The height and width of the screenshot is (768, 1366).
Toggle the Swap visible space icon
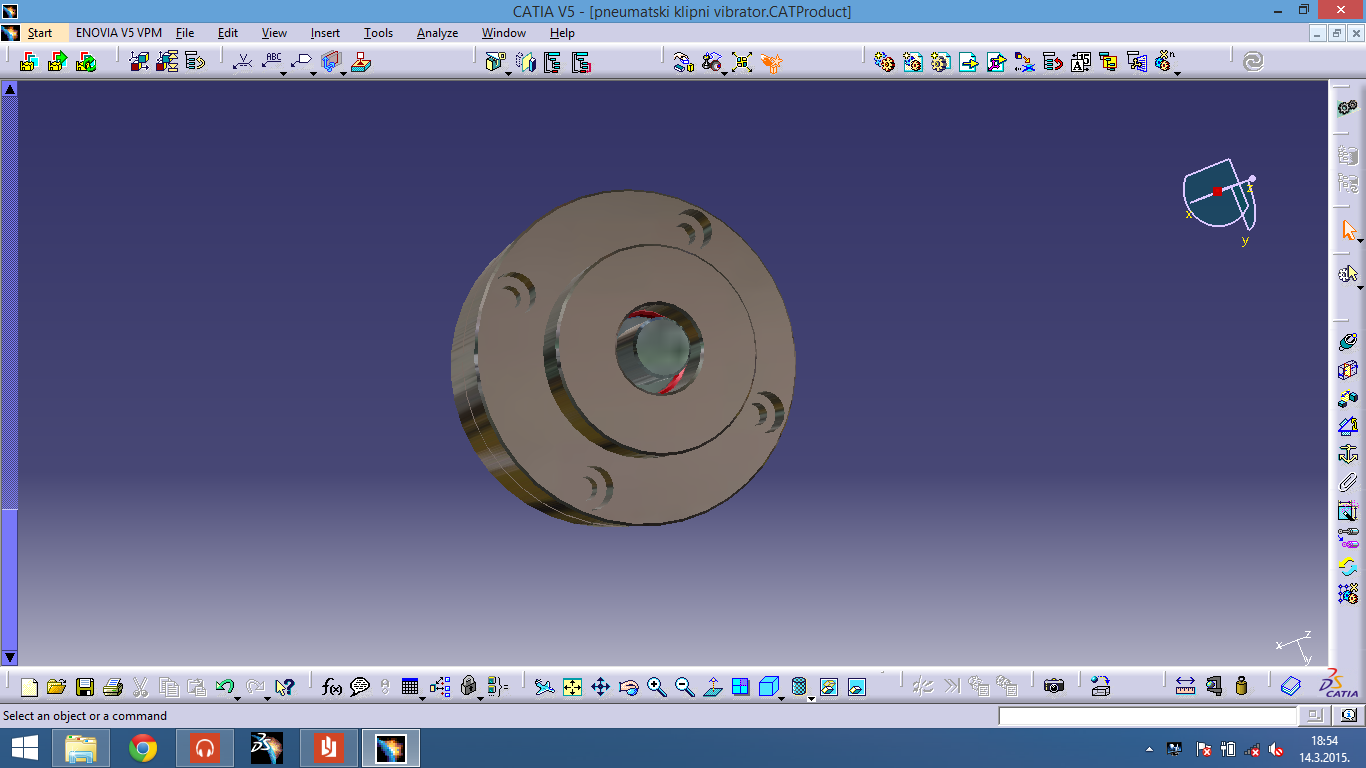click(x=856, y=687)
